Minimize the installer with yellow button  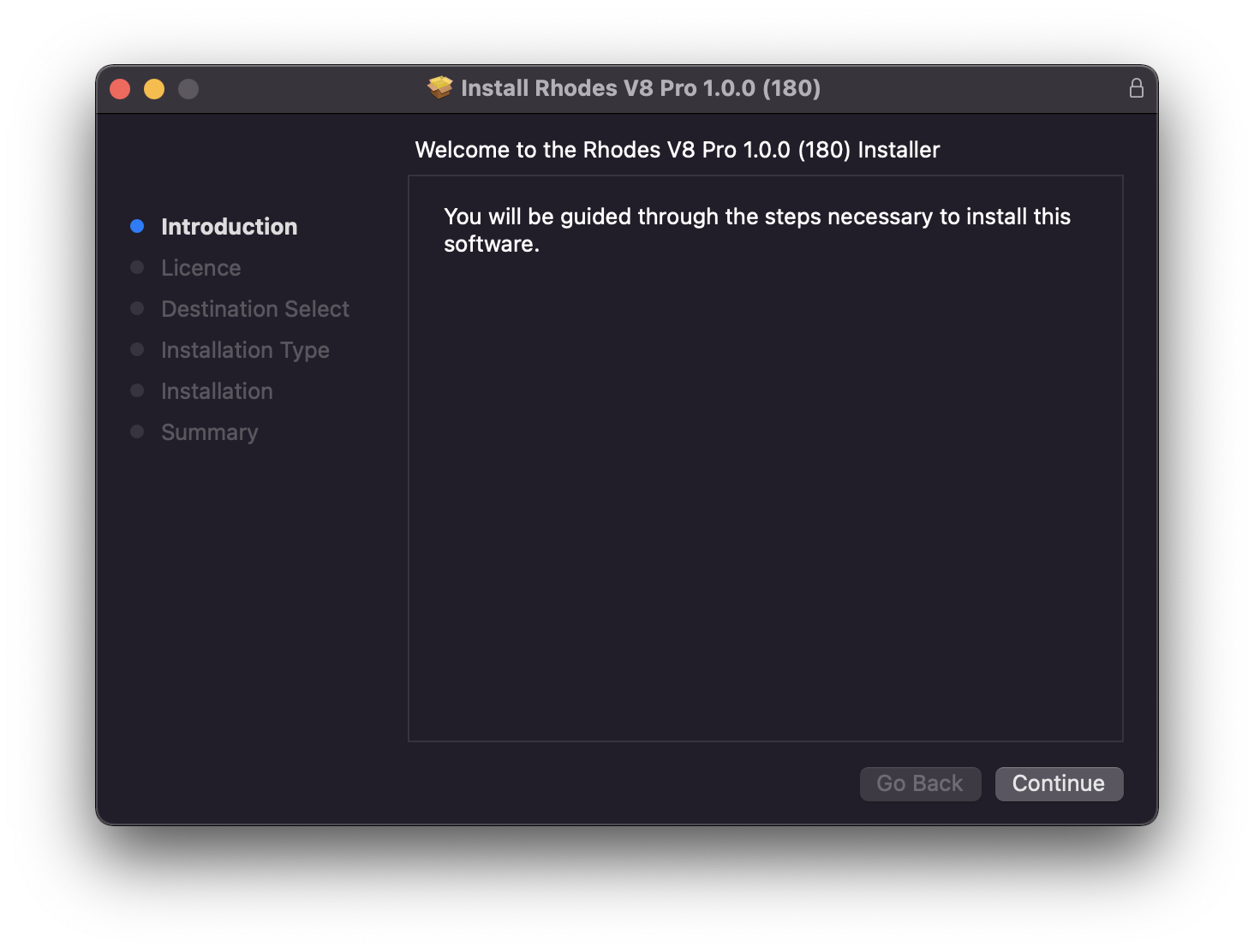point(154,89)
